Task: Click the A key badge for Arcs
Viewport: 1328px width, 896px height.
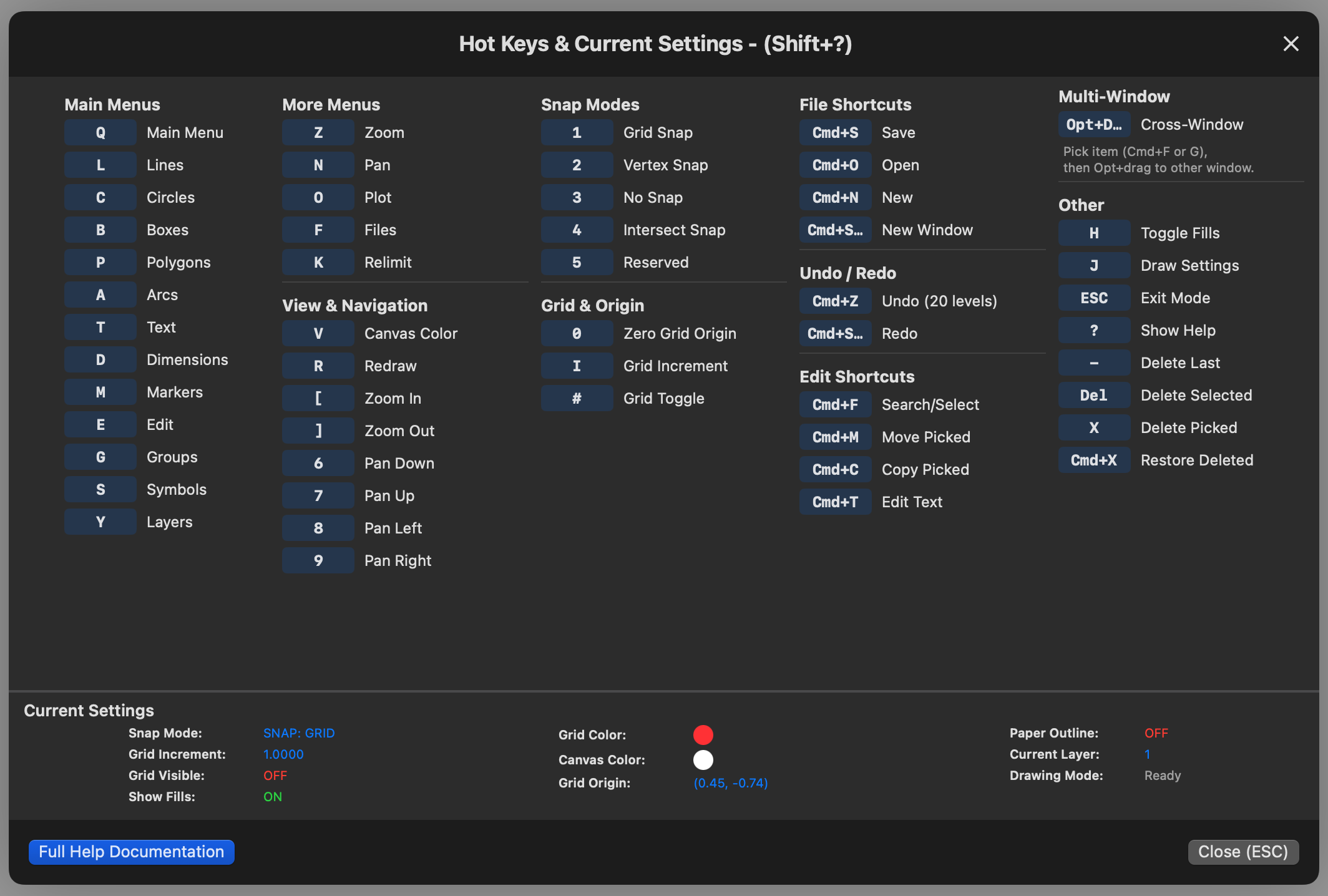Action: click(x=100, y=295)
